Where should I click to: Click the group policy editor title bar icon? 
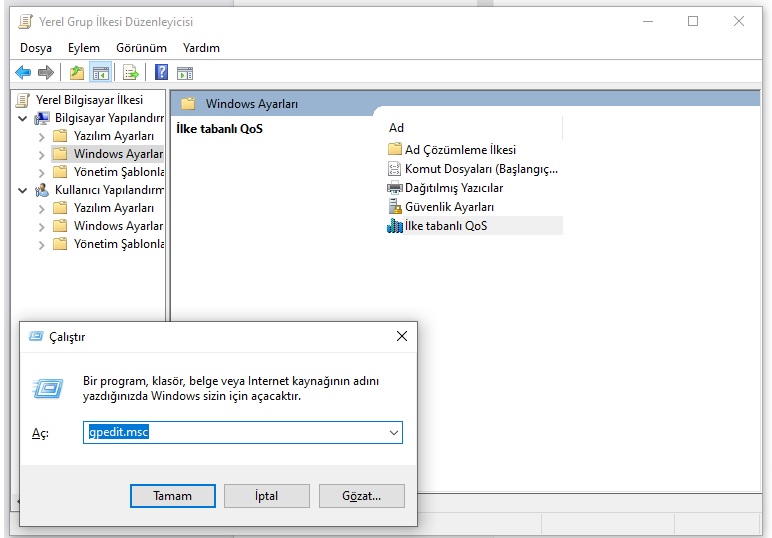[26, 22]
